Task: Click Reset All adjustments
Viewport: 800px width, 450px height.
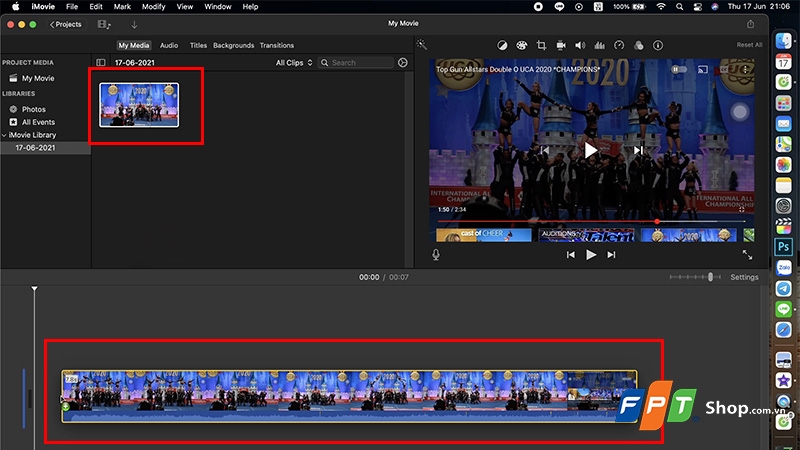Action: click(x=749, y=45)
